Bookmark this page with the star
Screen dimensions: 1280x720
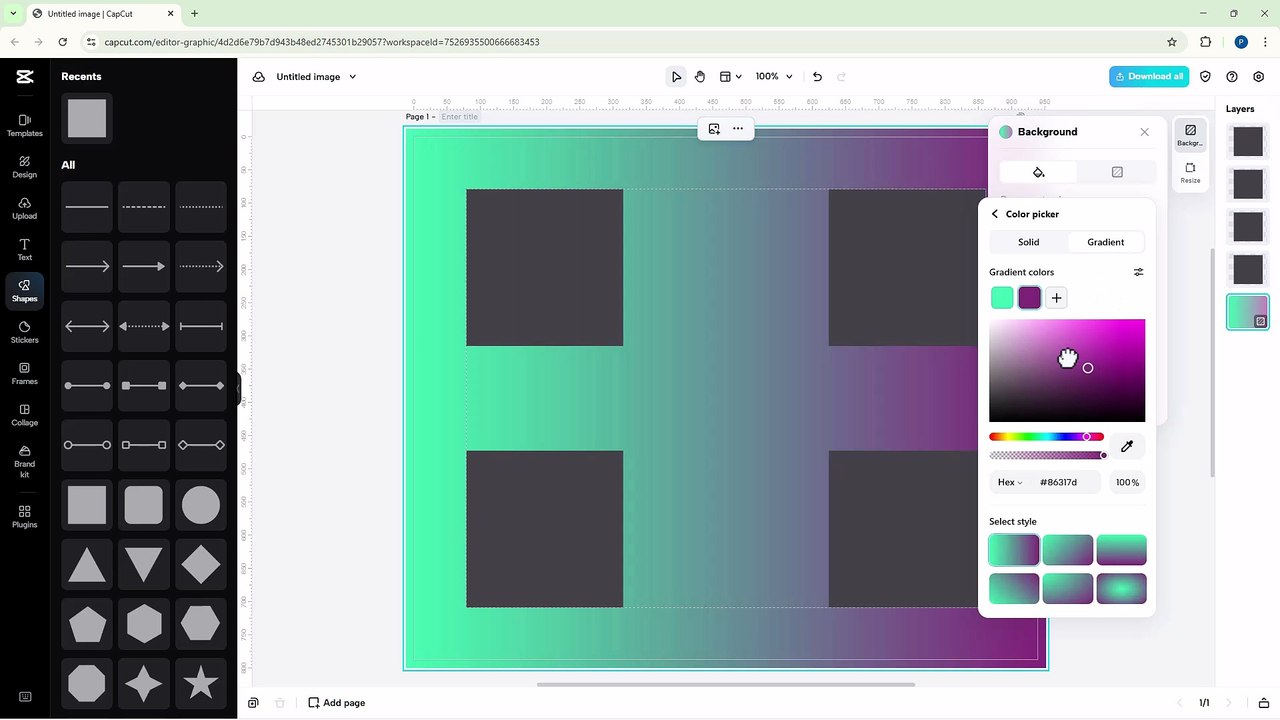coord(1172,42)
